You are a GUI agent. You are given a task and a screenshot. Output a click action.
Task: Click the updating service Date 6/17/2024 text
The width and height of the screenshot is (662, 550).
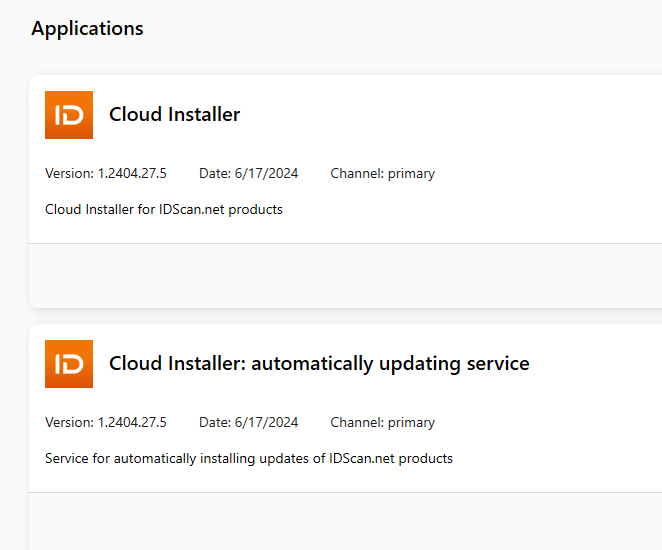[249, 423]
